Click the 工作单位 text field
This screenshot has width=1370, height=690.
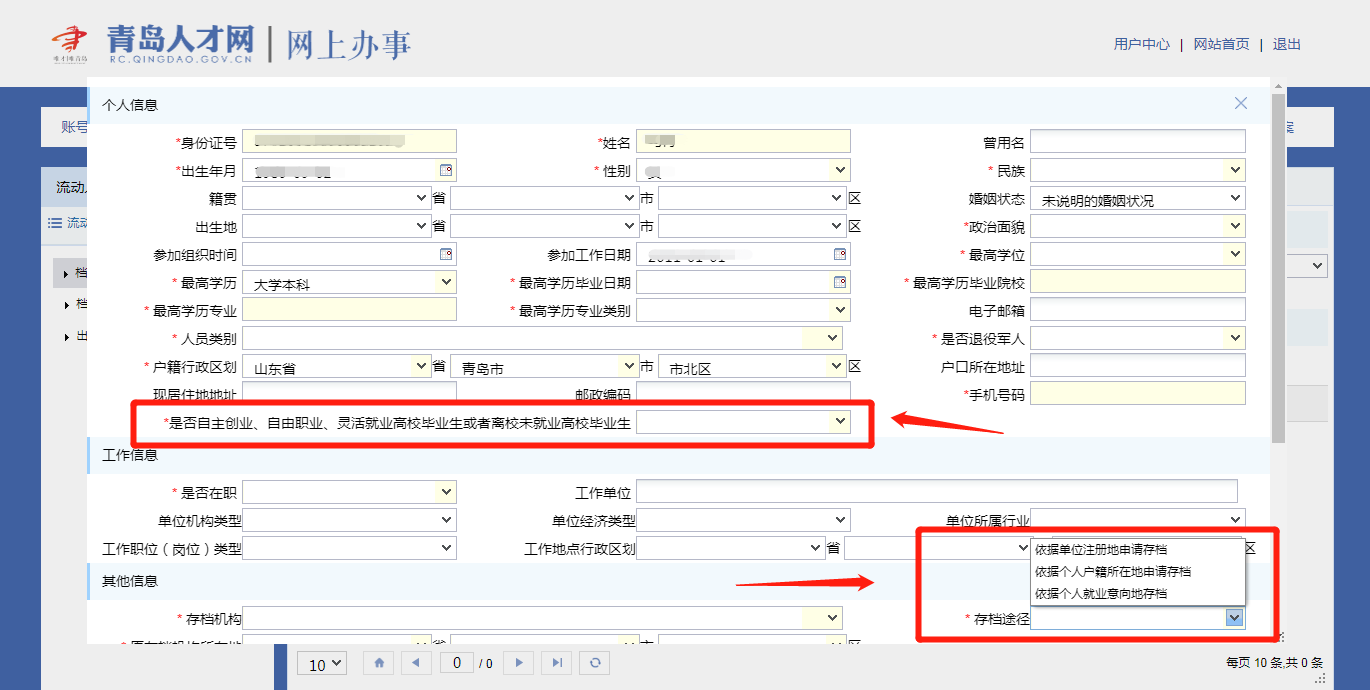(936, 491)
